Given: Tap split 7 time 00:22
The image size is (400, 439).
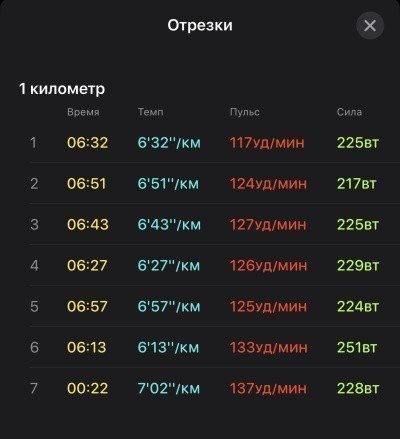Looking at the screenshot, I should 88,388.
